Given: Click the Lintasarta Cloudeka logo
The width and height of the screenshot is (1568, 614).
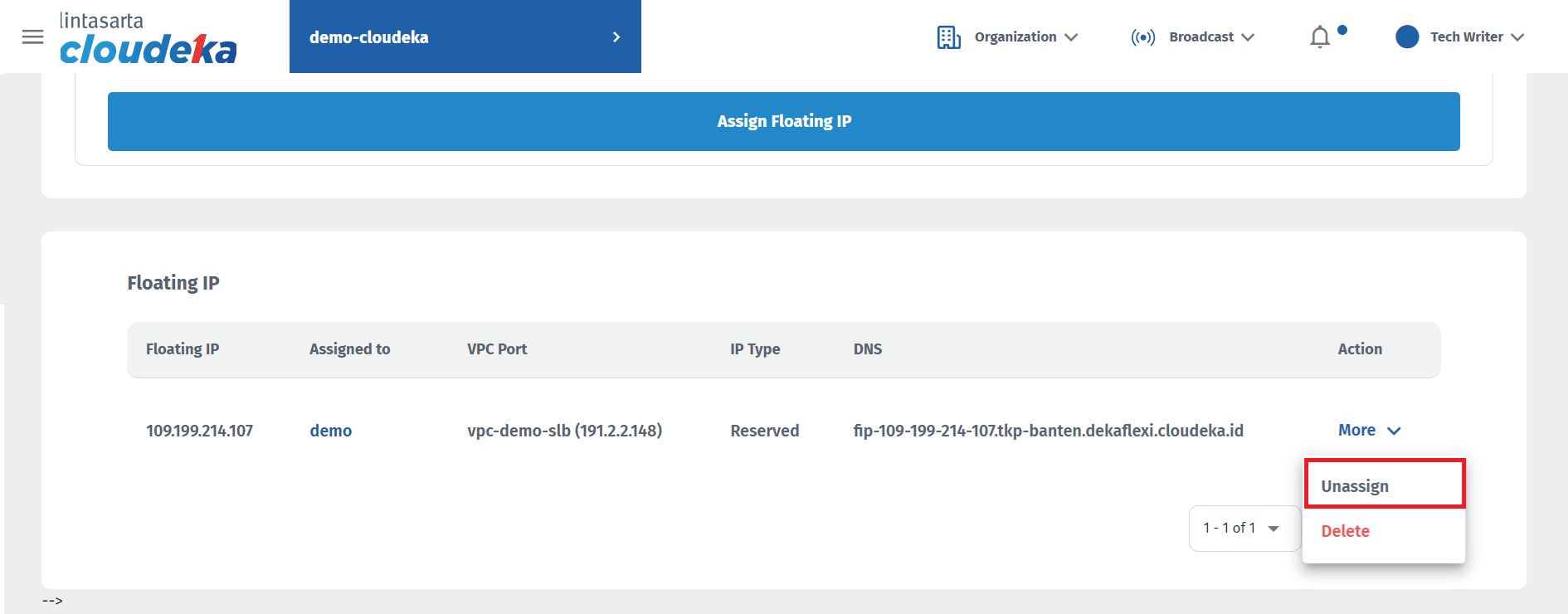Looking at the screenshot, I should [148, 38].
